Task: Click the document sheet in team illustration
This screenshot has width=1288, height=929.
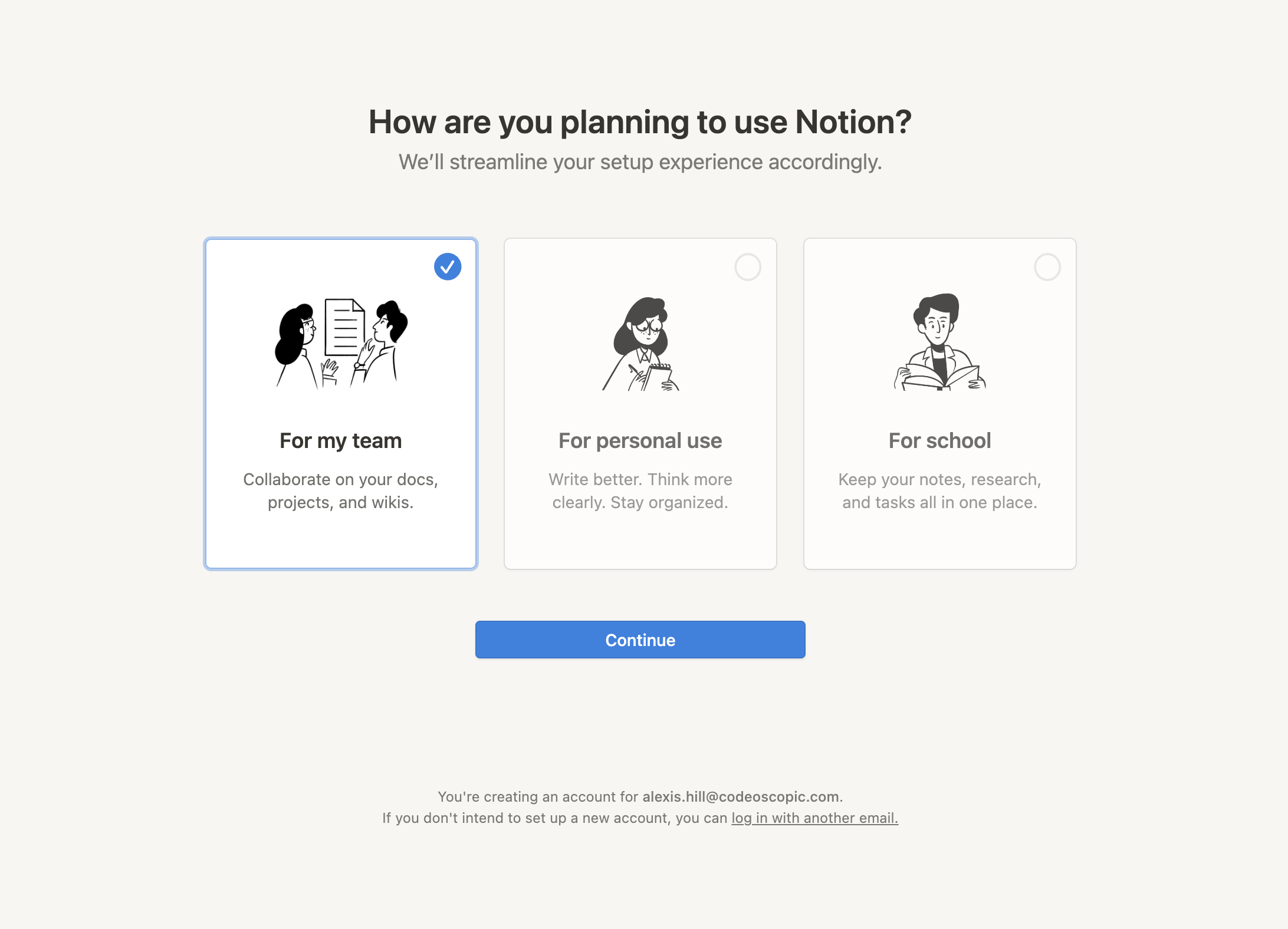Action: point(344,327)
